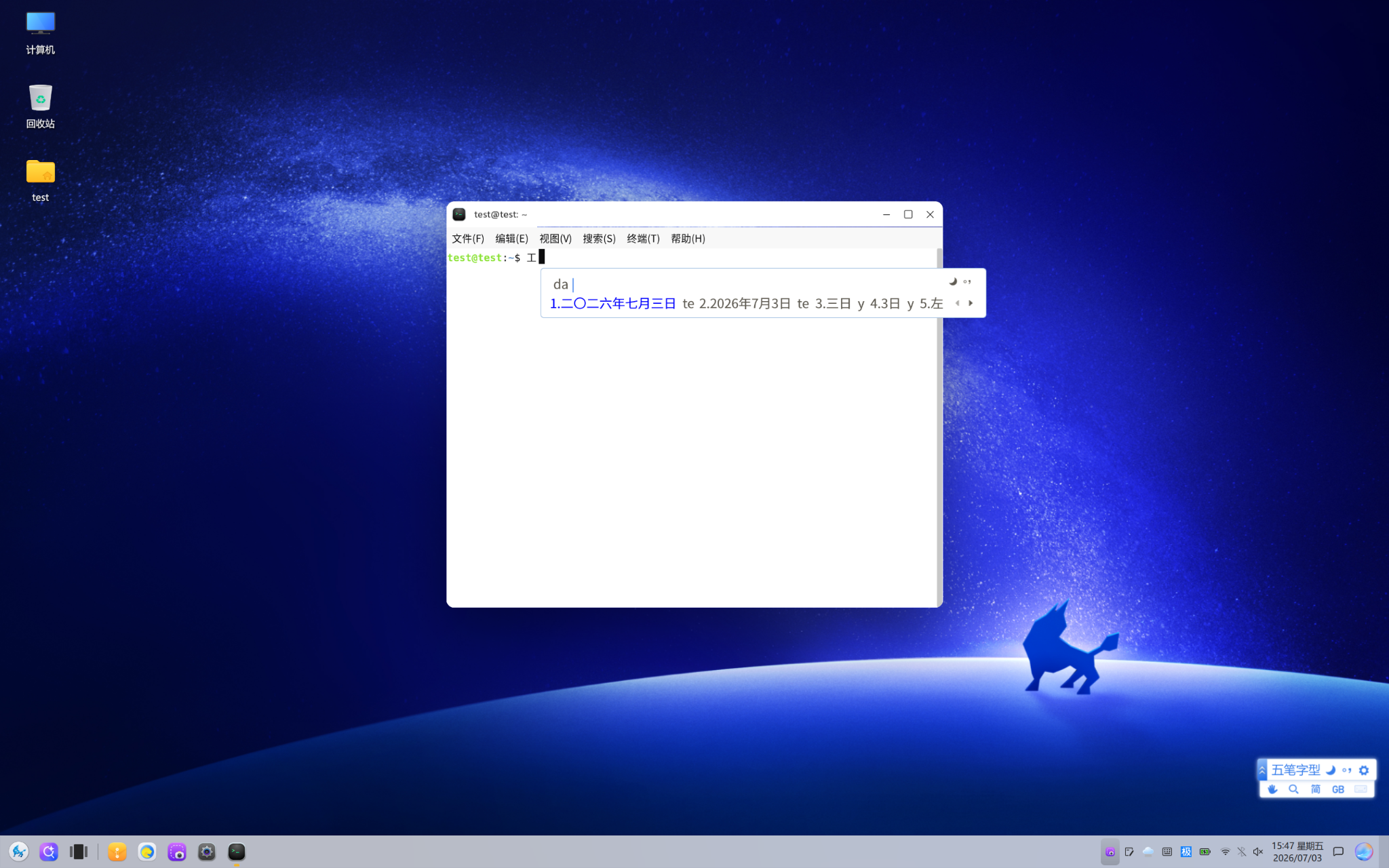Open the 帮助(H) menu
The height and width of the screenshot is (868, 1389).
click(688, 239)
